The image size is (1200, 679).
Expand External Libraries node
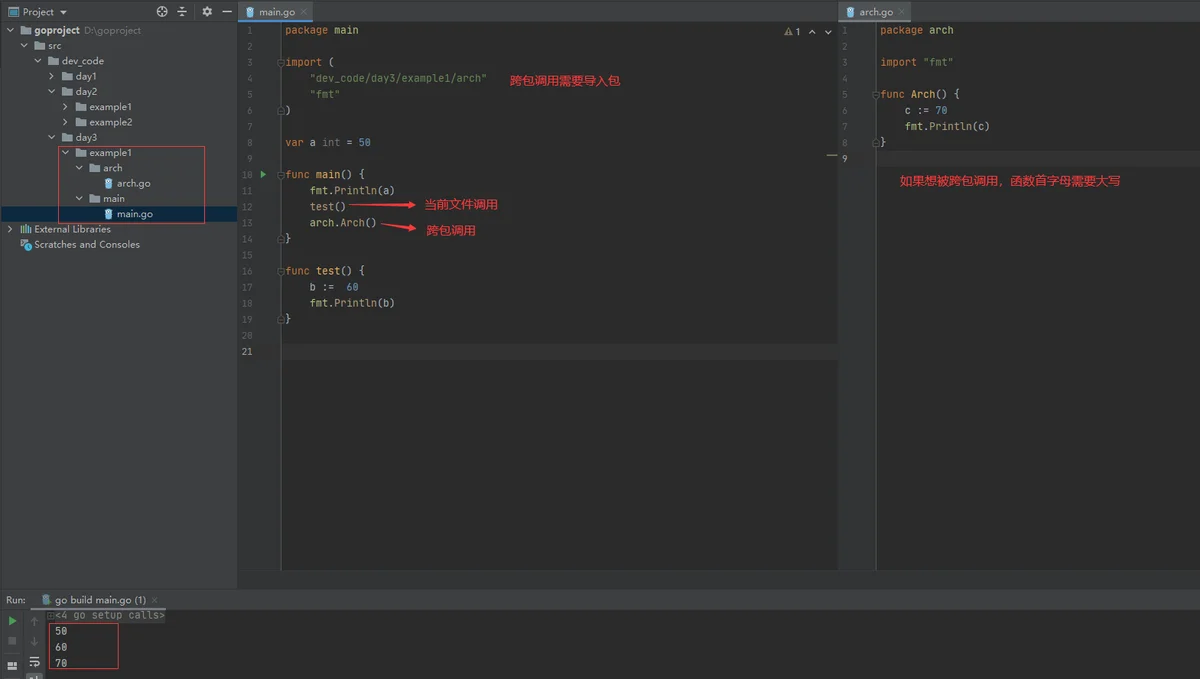[x=11, y=229]
